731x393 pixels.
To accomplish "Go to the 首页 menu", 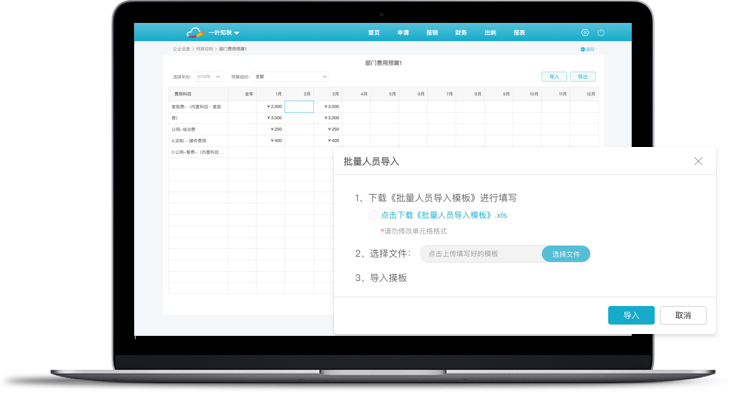I will [x=374, y=33].
